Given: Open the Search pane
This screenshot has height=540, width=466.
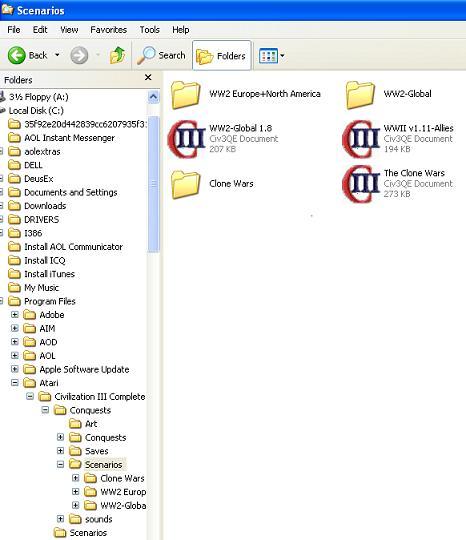Looking at the screenshot, I should click(161, 55).
